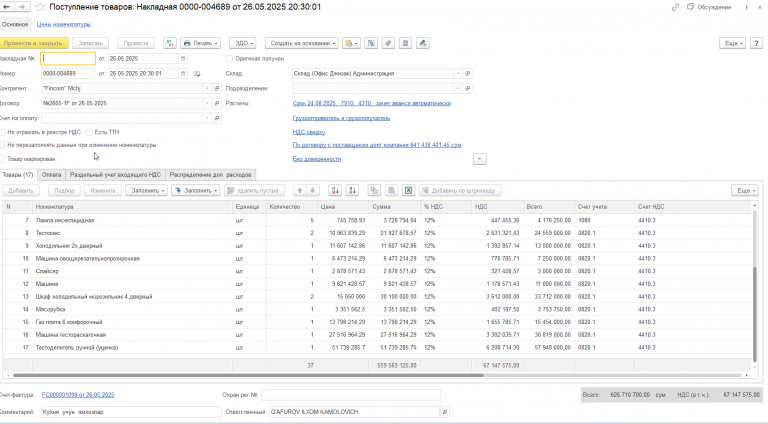Click the report list icon in top toolbar
The width and height of the screenshot is (768, 424).
[x=406, y=43]
